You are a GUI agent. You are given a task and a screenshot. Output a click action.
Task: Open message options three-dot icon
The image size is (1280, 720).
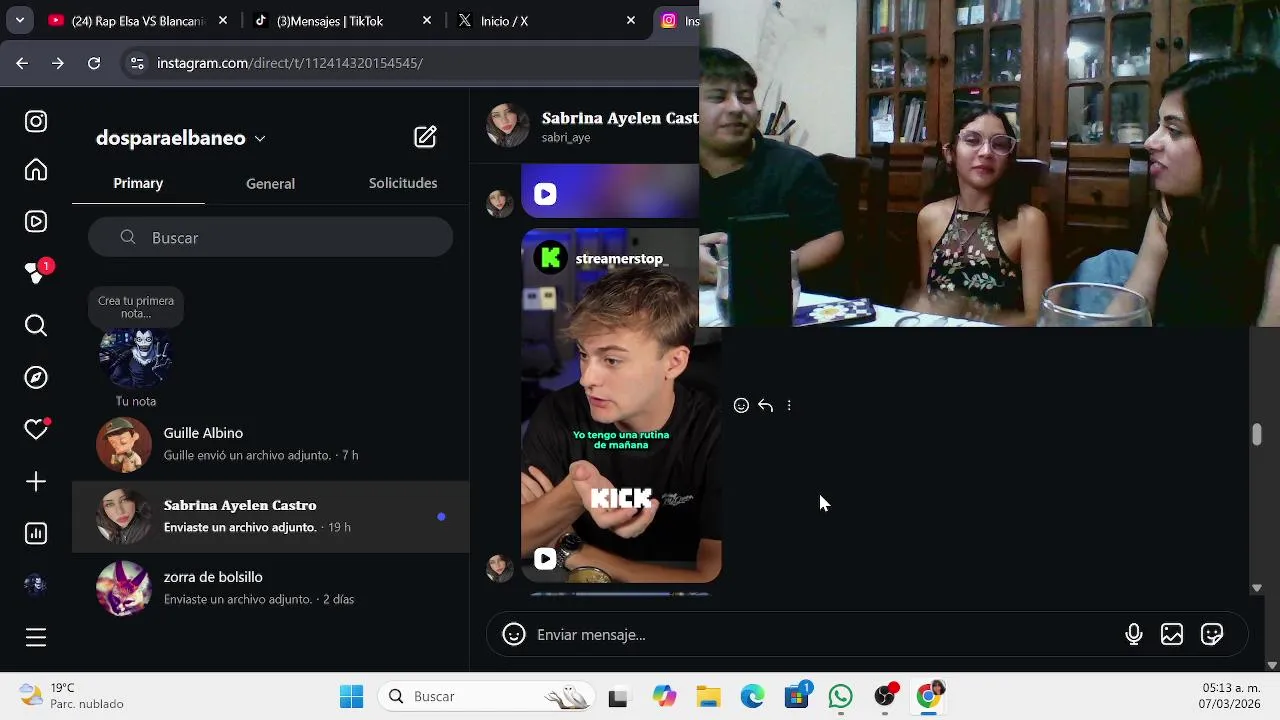pos(789,405)
